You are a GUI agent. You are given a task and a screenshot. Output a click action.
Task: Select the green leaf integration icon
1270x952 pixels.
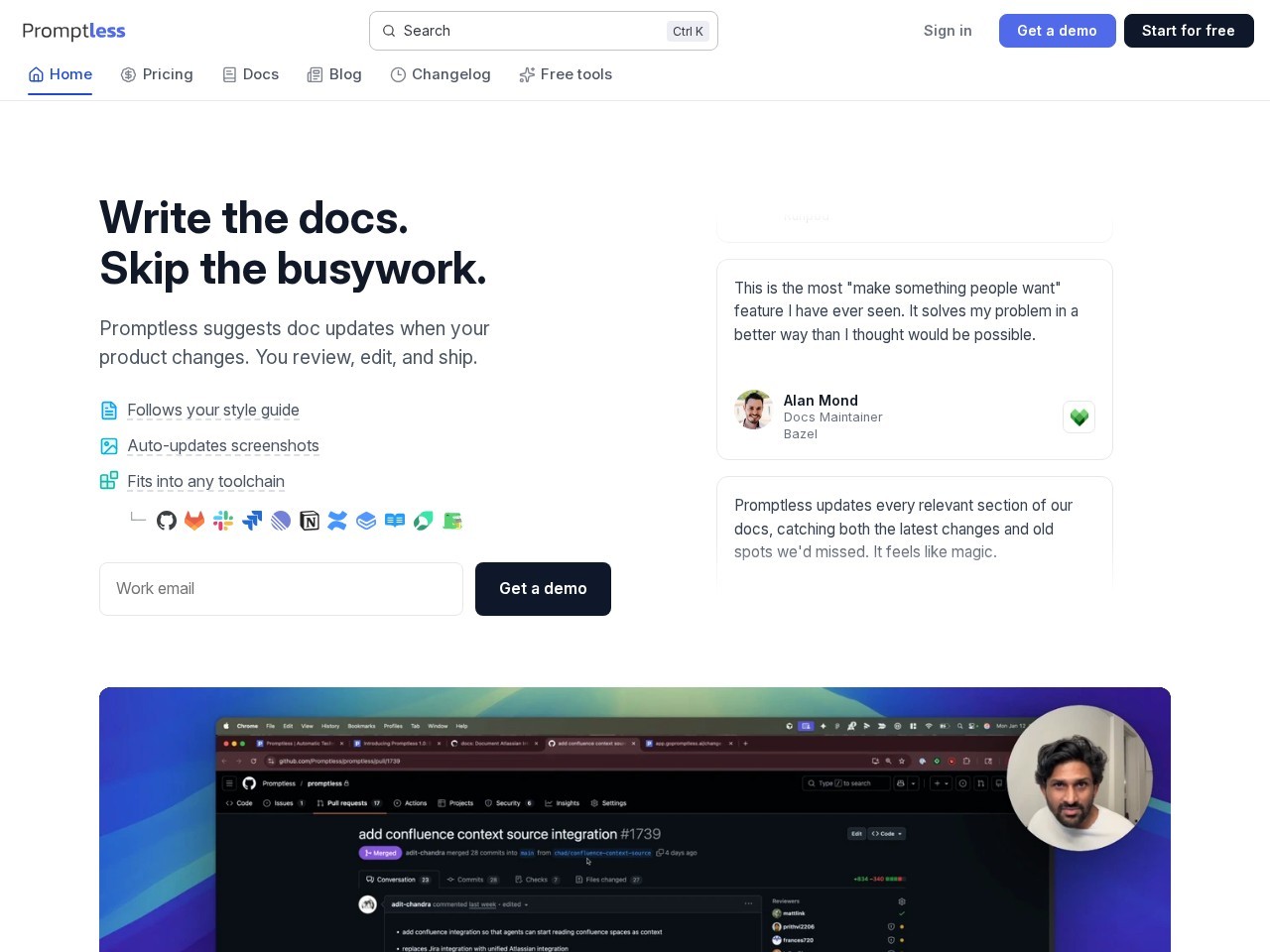tap(424, 521)
